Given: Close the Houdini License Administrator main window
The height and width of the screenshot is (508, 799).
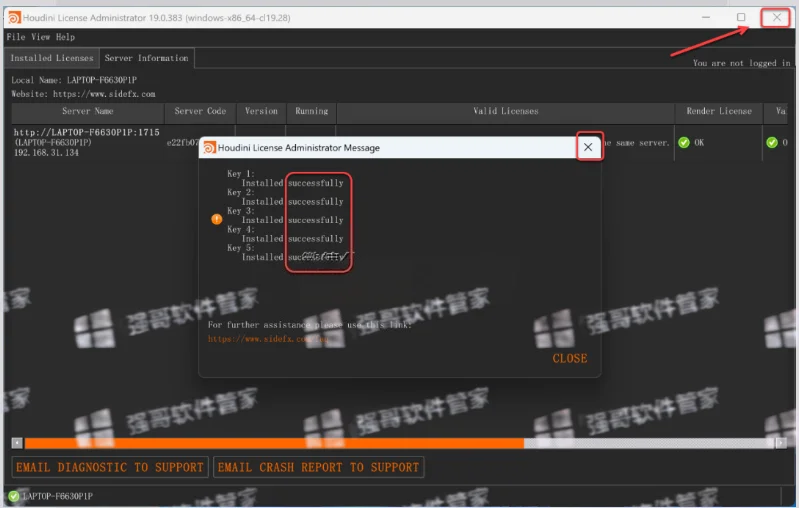Looking at the screenshot, I should (776, 17).
